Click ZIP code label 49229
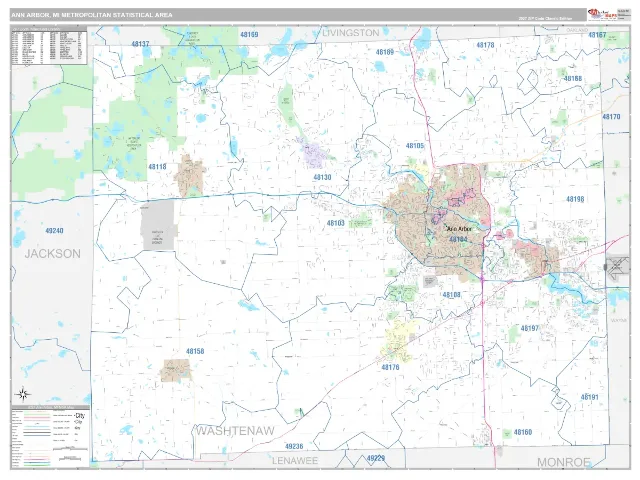 pyautogui.click(x=376, y=458)
